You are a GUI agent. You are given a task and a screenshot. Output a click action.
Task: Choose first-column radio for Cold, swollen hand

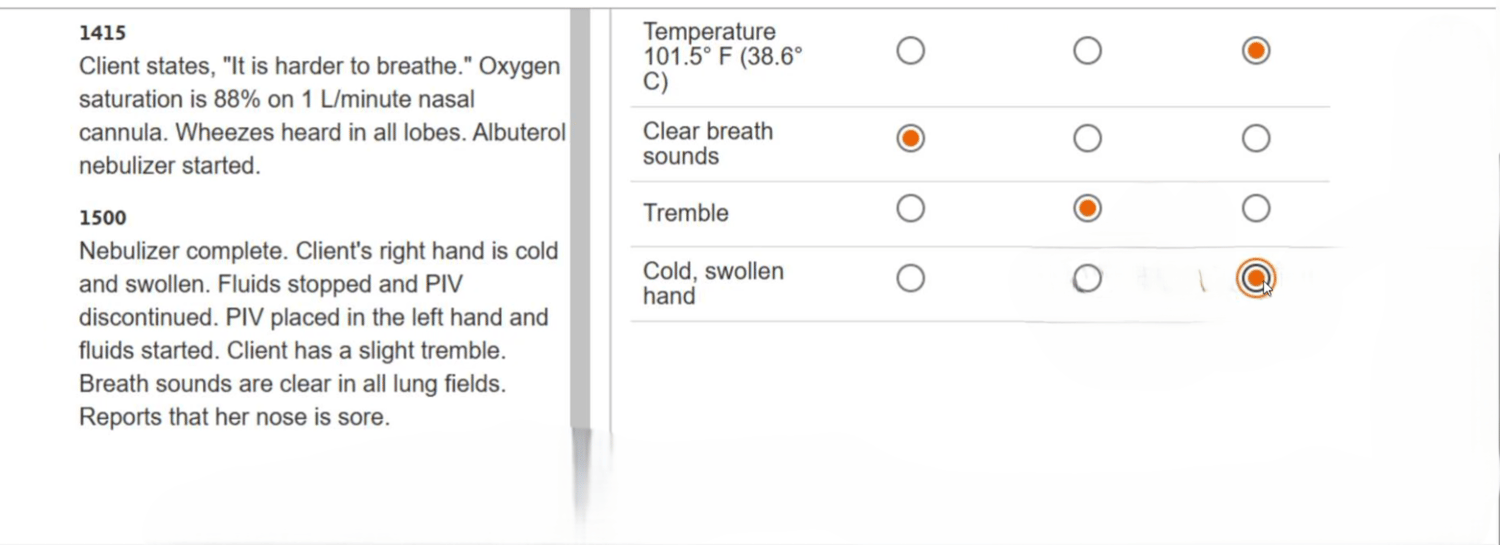[910, 278]
